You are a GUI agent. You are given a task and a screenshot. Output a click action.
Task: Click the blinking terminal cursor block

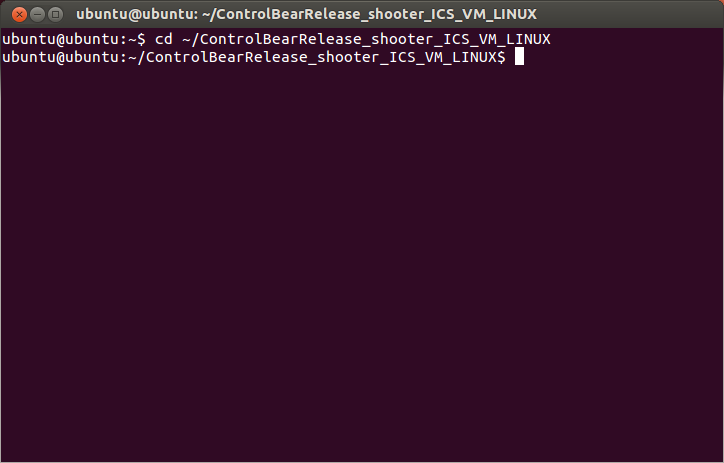pyautogui.click(x=519, y=57)
